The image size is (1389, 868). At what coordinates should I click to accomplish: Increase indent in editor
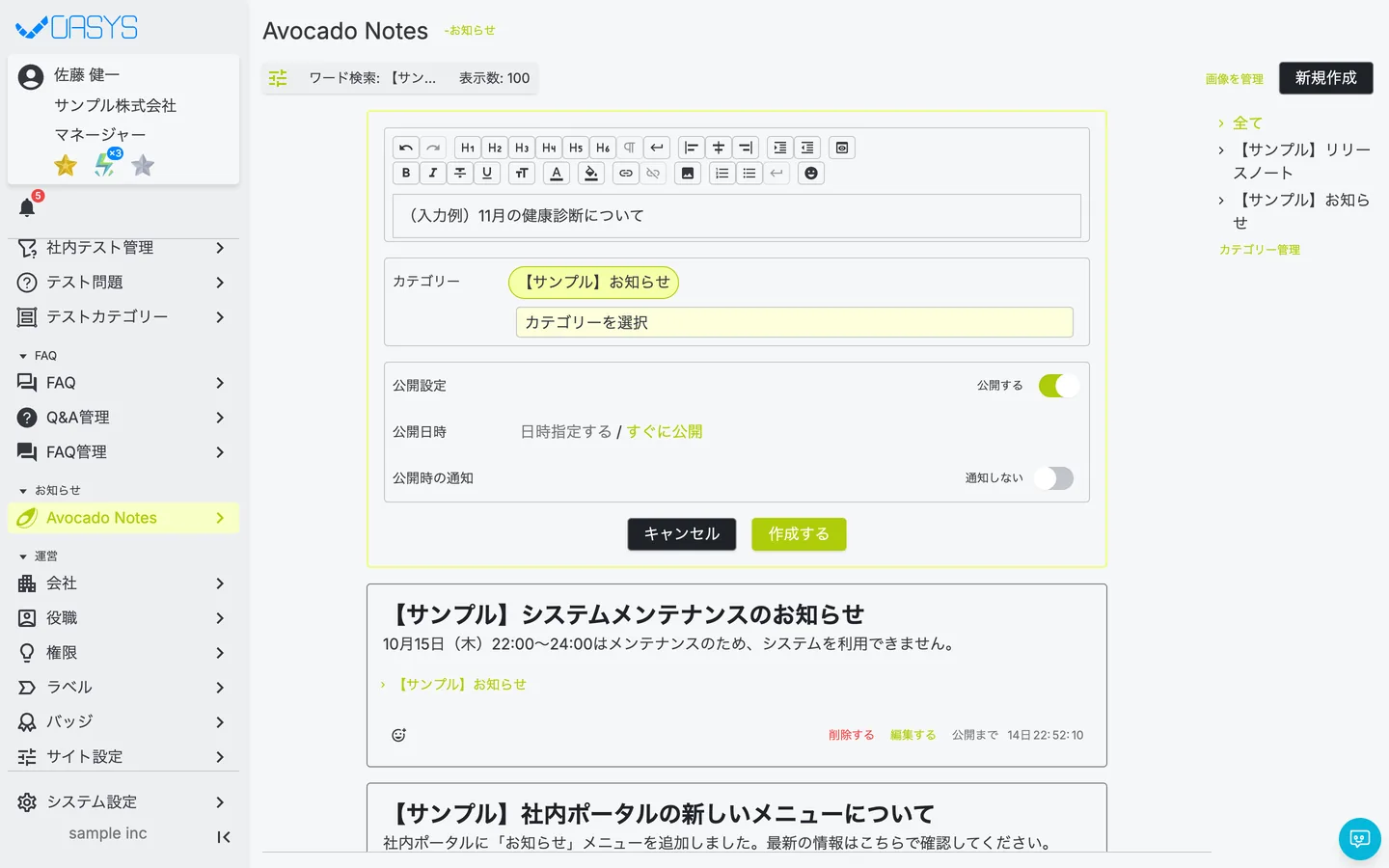pyautogui.click(x=780, y=148)
